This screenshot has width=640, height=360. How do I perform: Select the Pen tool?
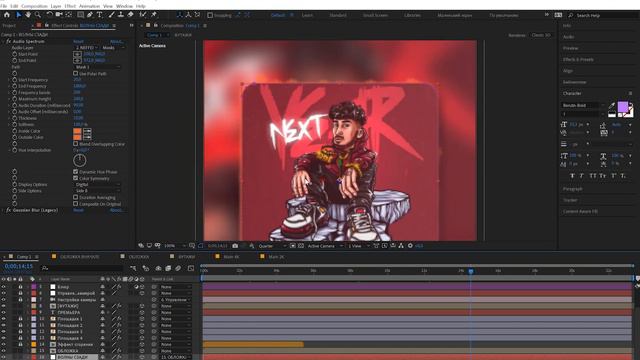click(x=90, y=15)
